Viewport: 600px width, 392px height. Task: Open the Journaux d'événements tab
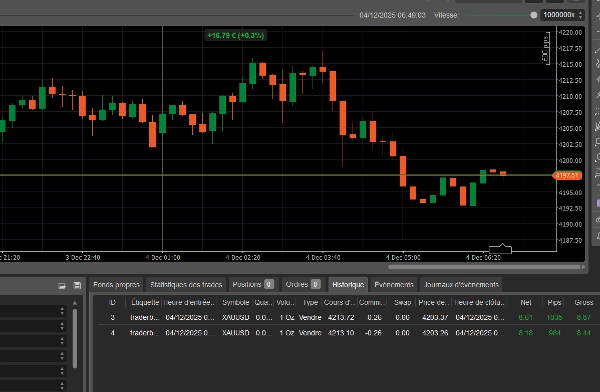(461, 284)
